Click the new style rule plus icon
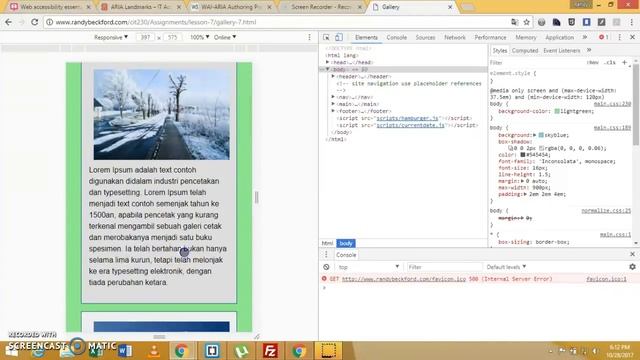Viewport: 640px width, 360px height. [624, 62]
